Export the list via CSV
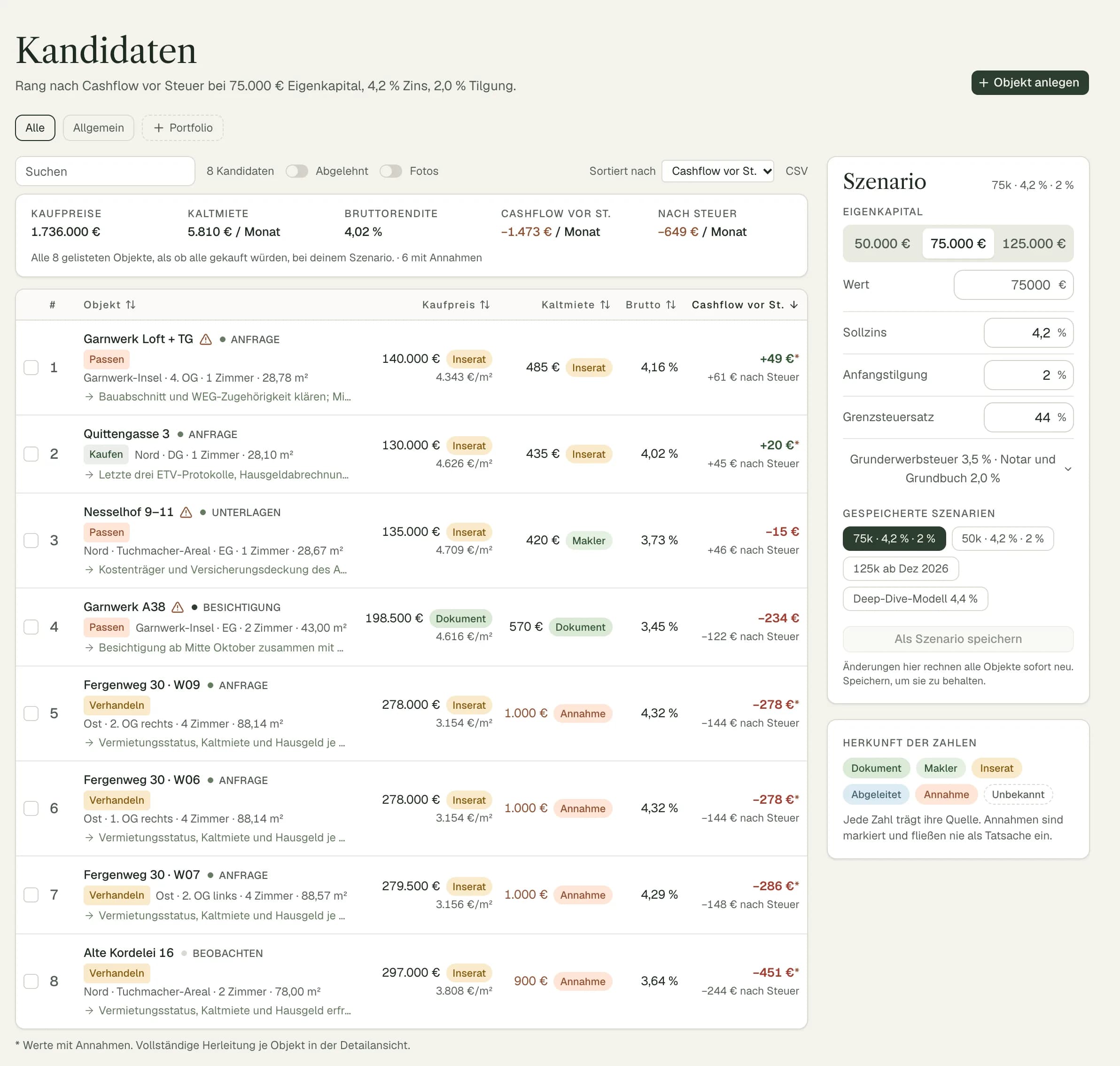1120x1066 pixels. [796, 171]
